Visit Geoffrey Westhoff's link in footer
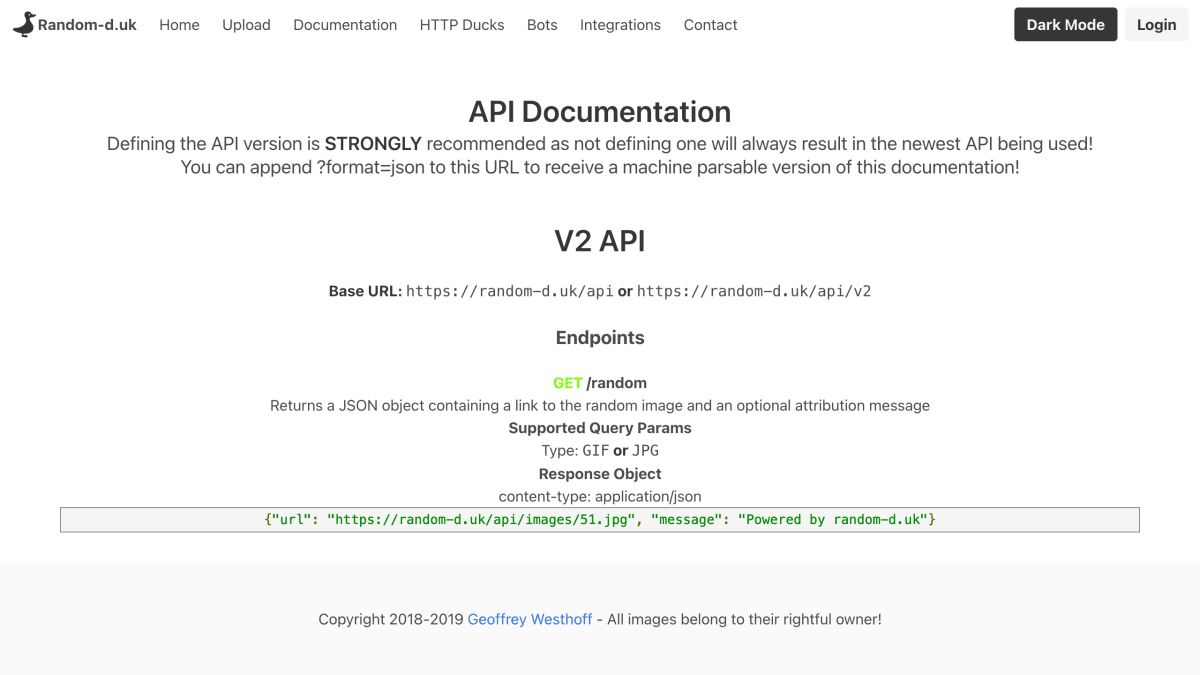The height and width of the screenshot is (675, 1200). [530, 619]
